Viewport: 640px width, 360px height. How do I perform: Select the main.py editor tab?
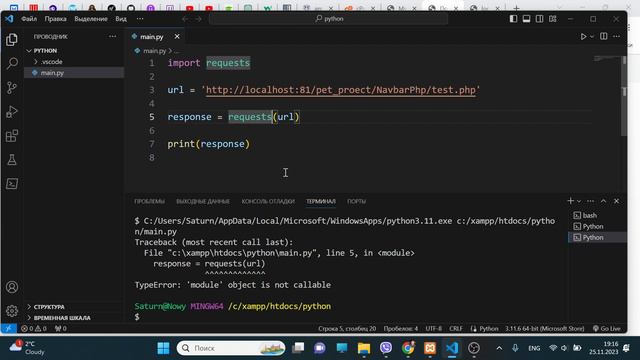pos(156,37)
